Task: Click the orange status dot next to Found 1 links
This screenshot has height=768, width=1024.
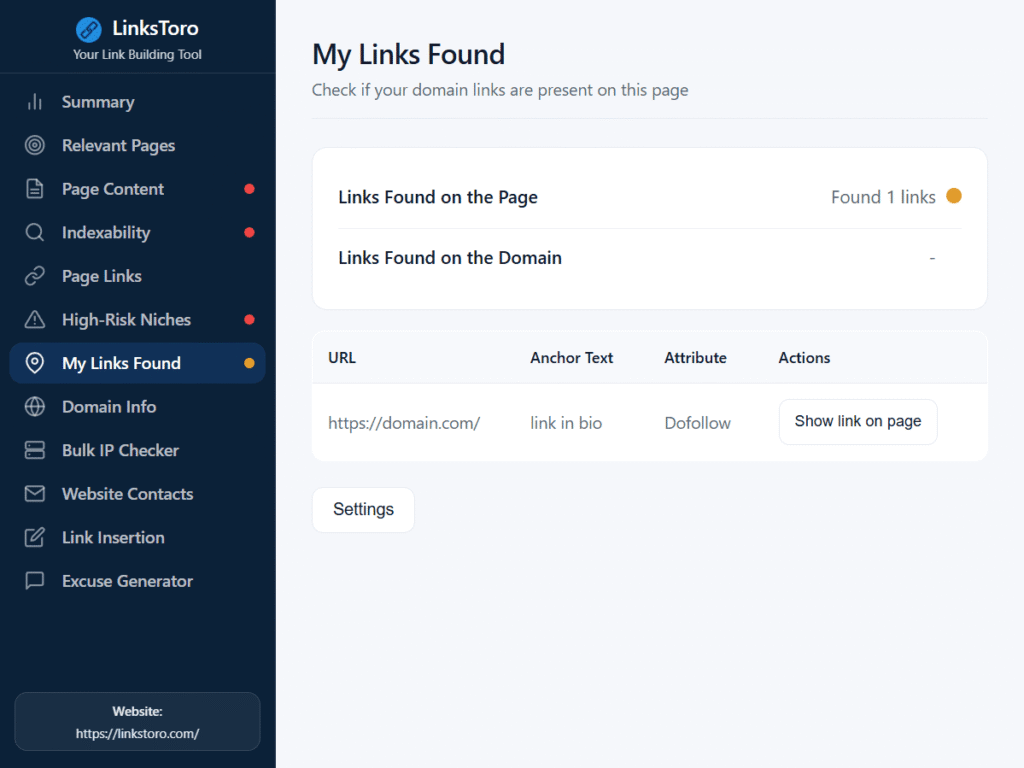Action: (953, 196)
